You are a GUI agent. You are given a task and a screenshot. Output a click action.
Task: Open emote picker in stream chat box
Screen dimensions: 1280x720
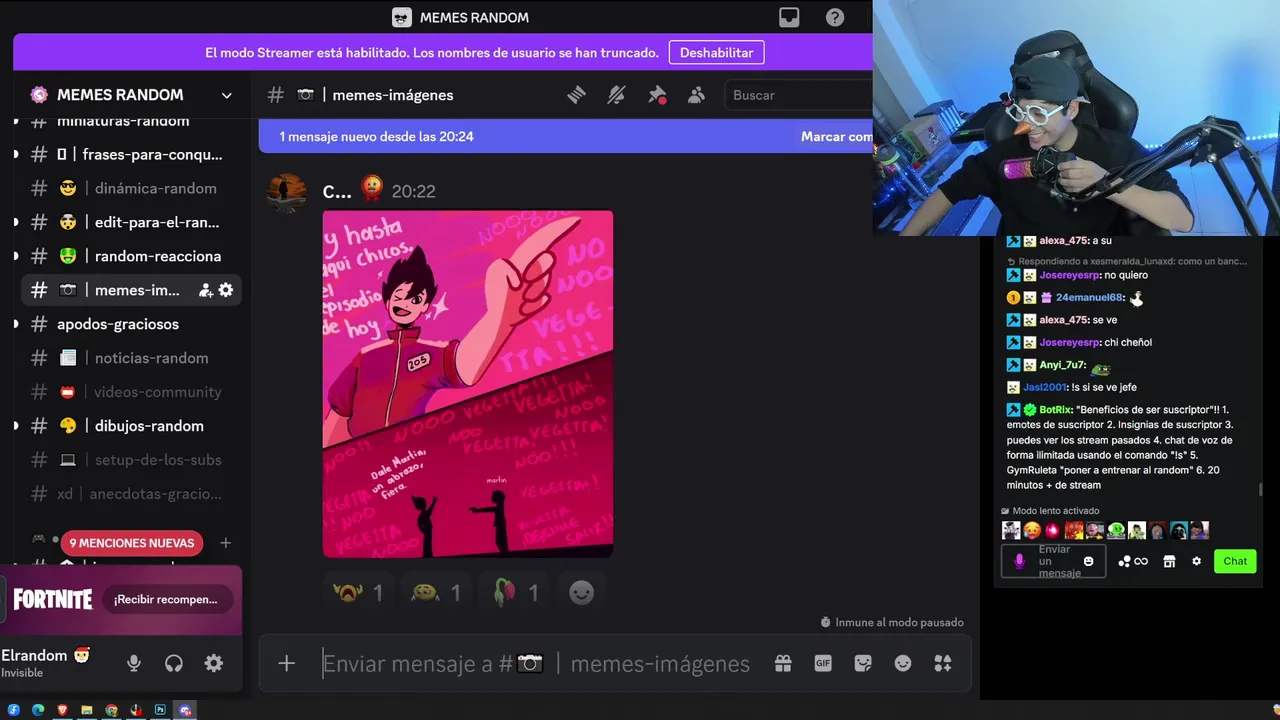[1089, 561]
